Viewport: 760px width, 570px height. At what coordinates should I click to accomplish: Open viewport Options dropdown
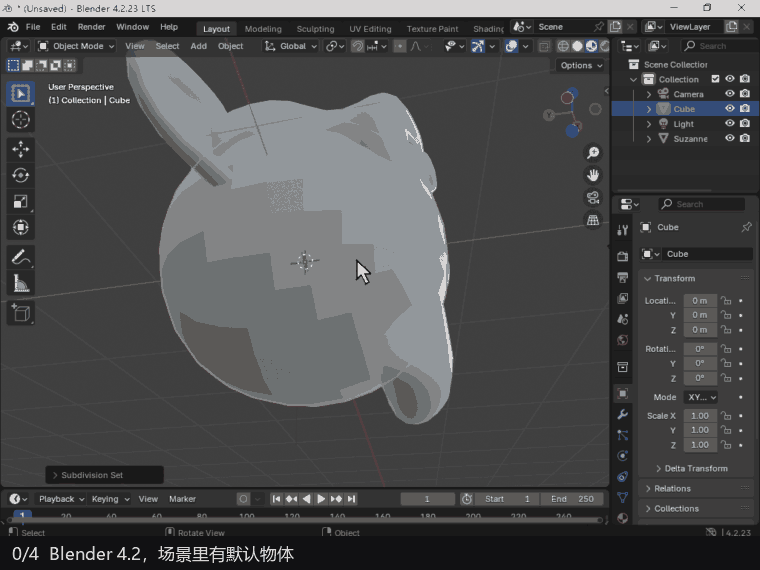(581, 65)
